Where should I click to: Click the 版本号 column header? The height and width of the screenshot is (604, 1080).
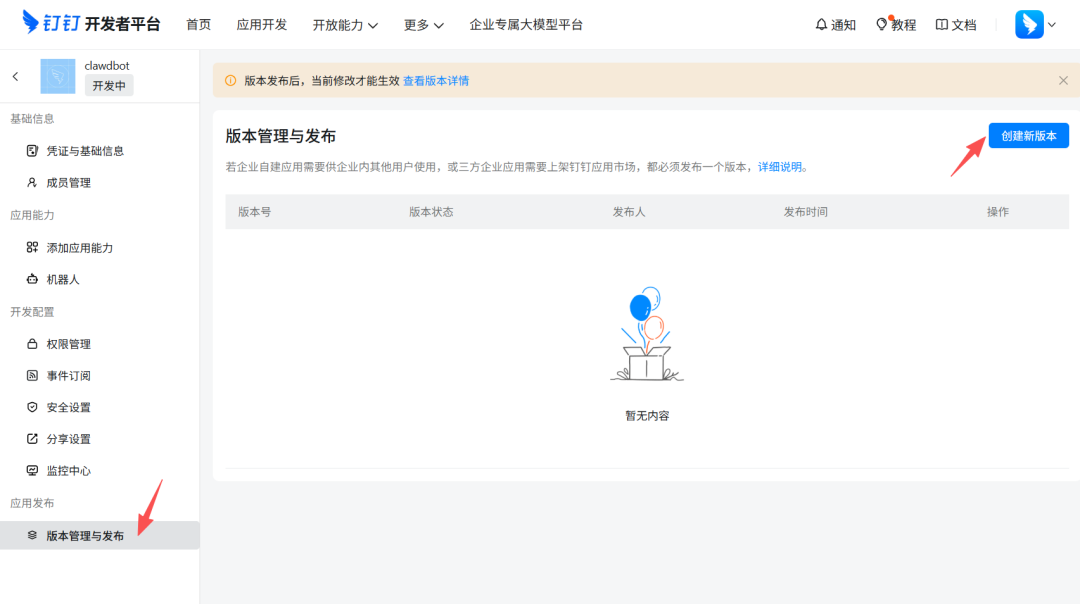(x=255, y=211)
